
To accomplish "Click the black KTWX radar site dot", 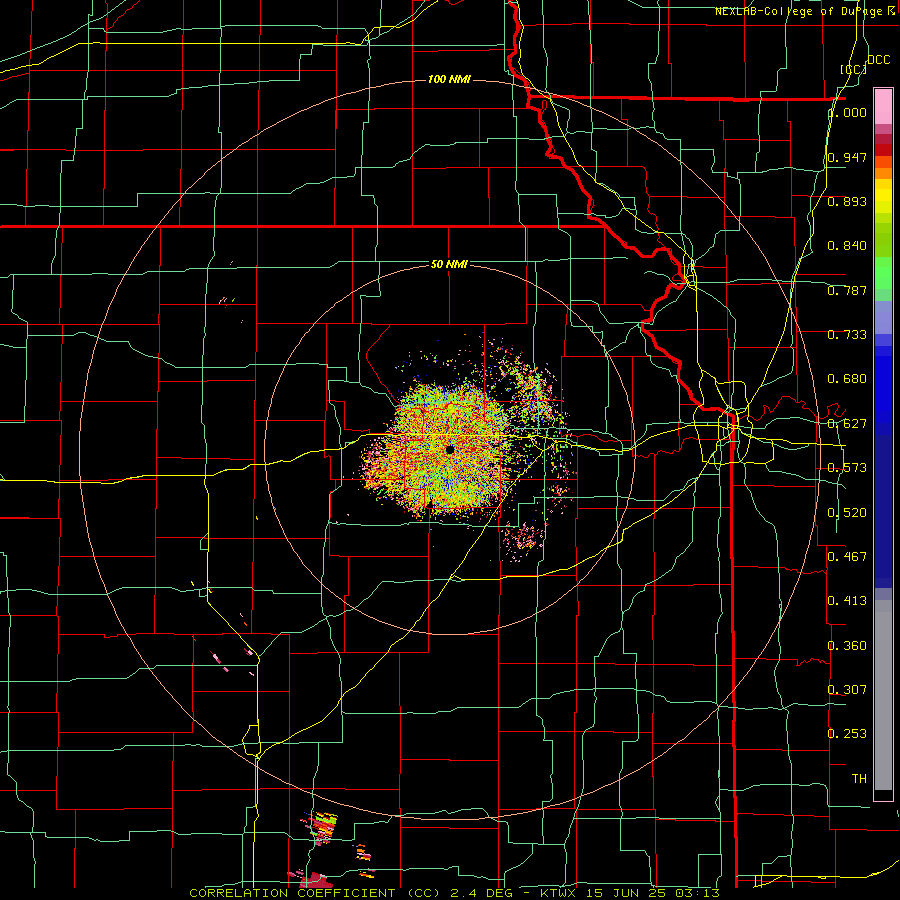I will click(450, 449).
